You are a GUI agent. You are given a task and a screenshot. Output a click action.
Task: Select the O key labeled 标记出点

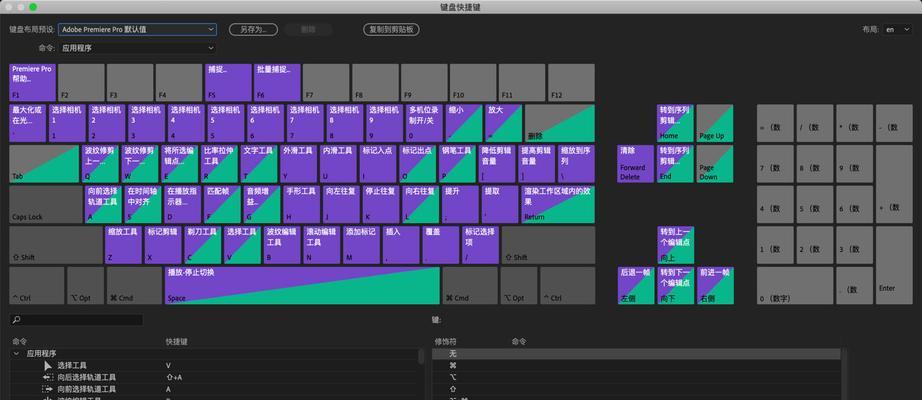coord(417,164)
